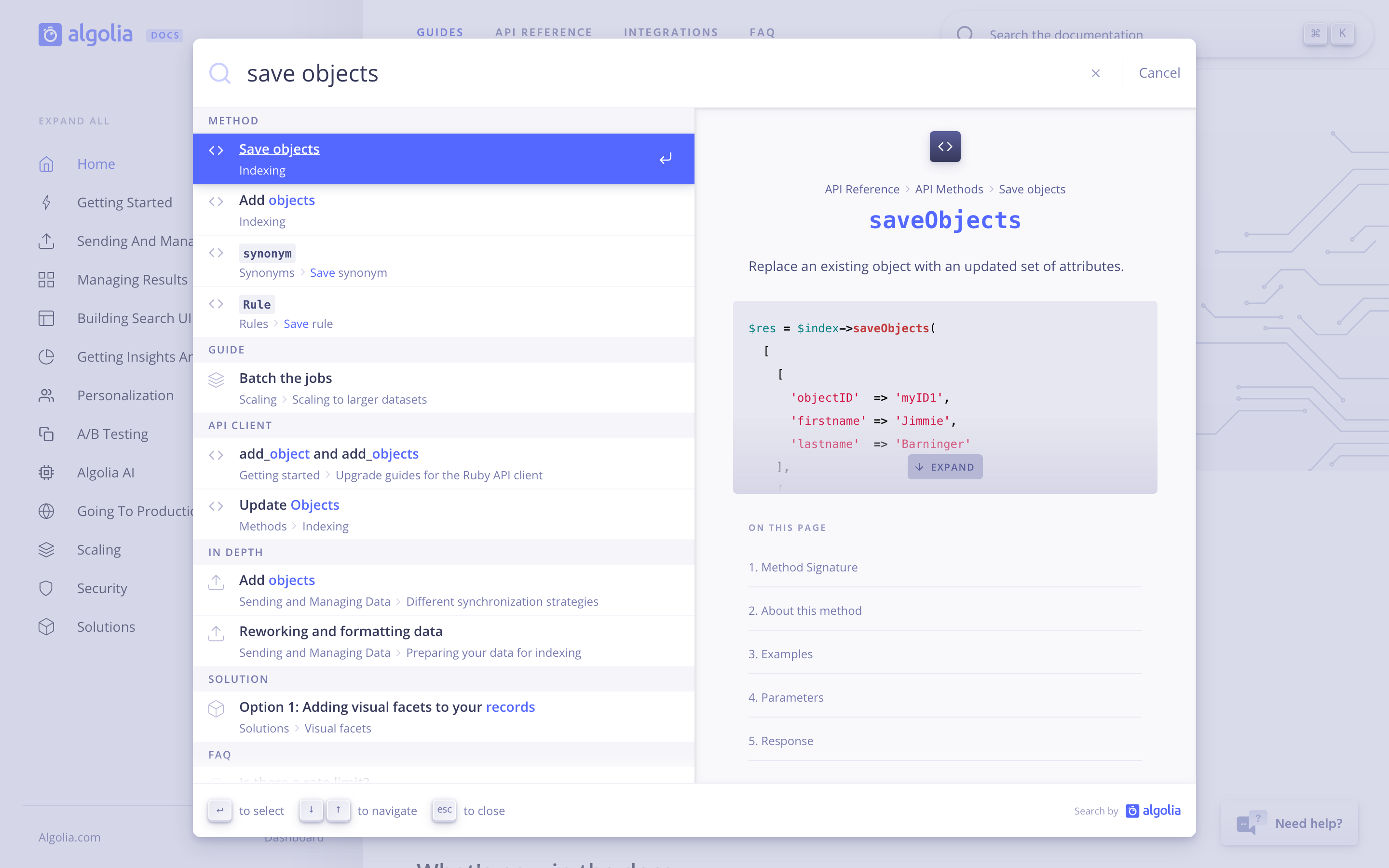
Task: Open the Update Objects result
Action: [x=443, y=515]
